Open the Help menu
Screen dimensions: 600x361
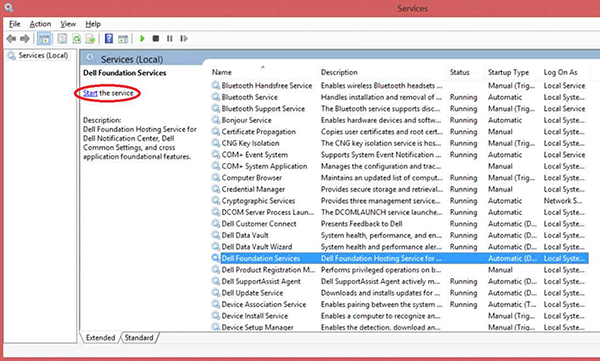(x=93, y=24)
